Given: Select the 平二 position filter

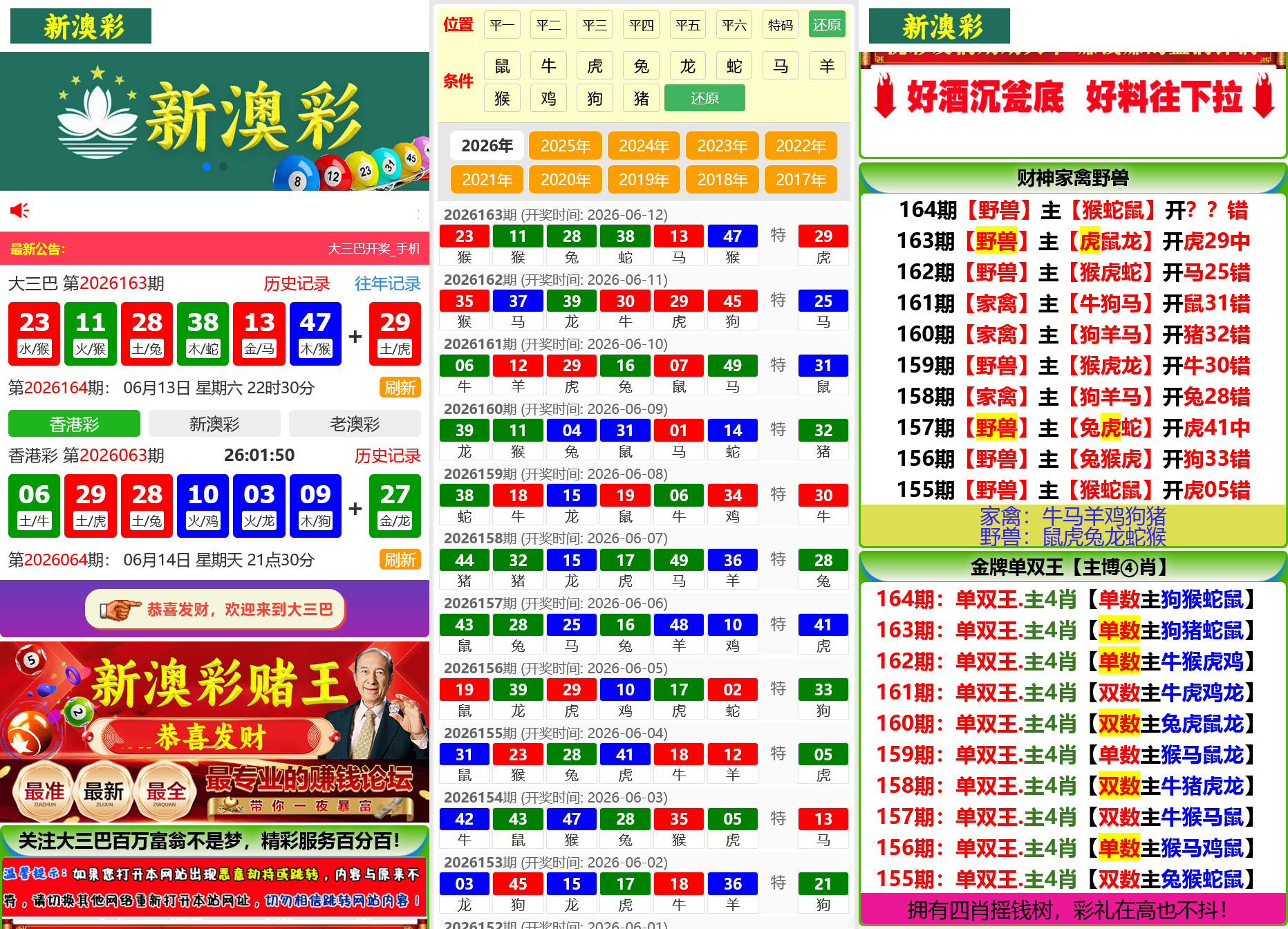Looking at the screenshot, I should click(548, 25).
